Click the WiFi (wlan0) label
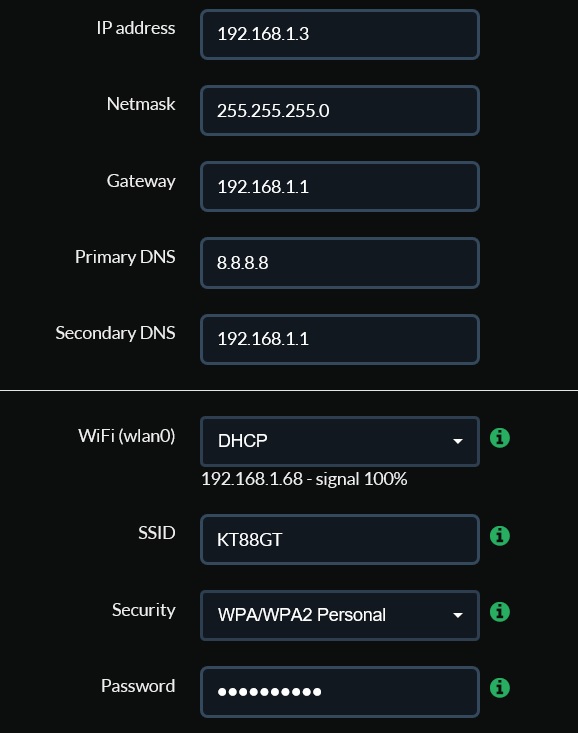This screenshot has height=733, width=578. pos(127,436)
